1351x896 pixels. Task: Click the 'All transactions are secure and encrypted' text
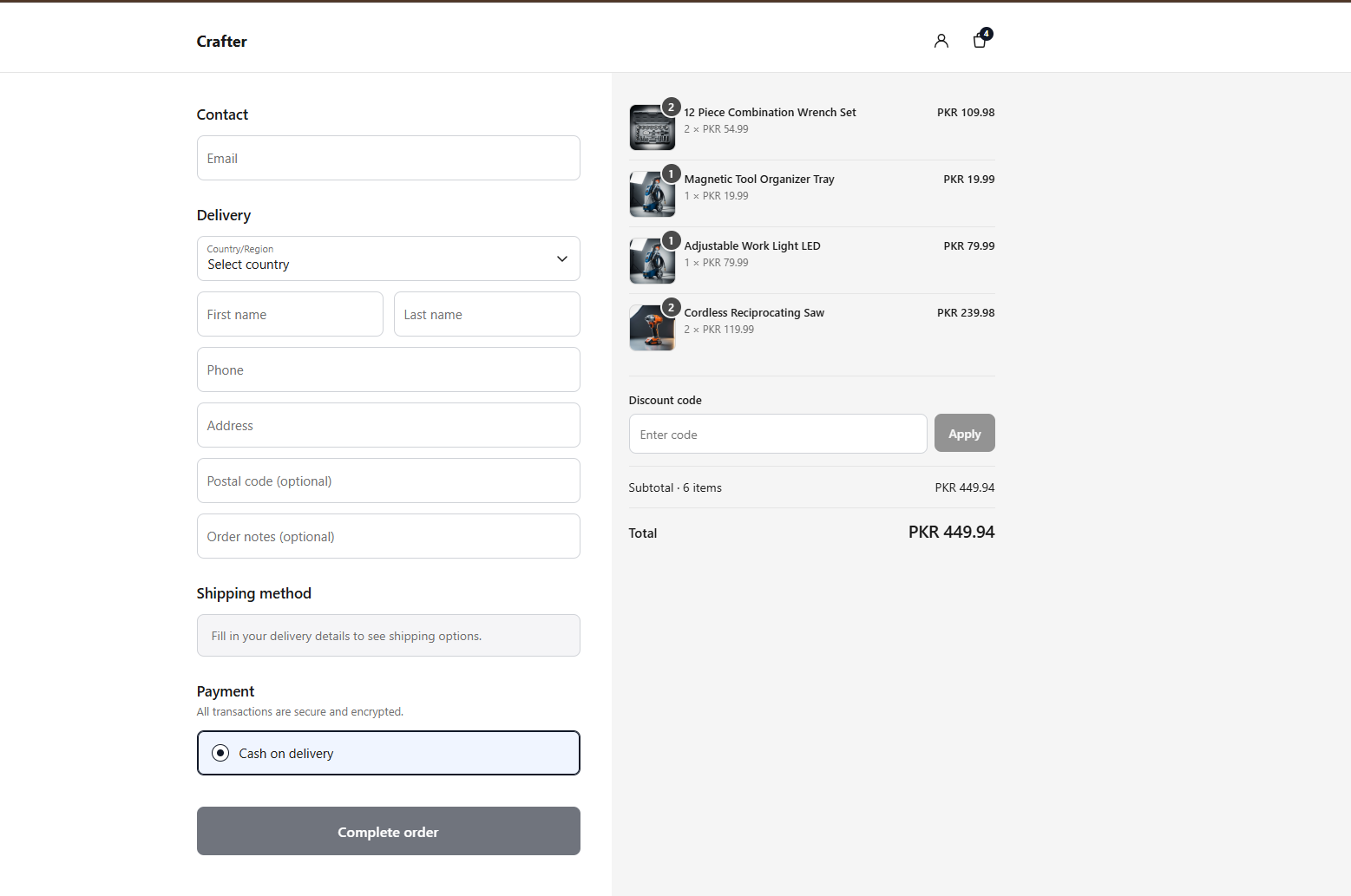click(x=300, y=711)
